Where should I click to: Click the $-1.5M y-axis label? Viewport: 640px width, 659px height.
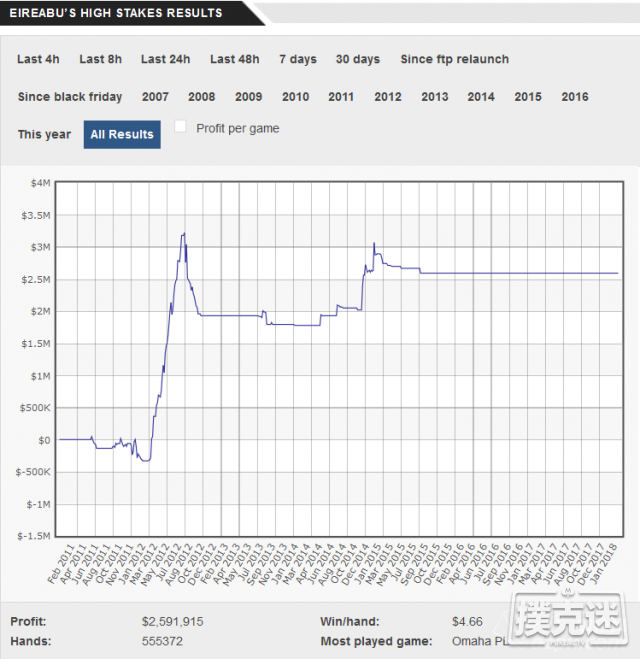click(x=34, y=536)
